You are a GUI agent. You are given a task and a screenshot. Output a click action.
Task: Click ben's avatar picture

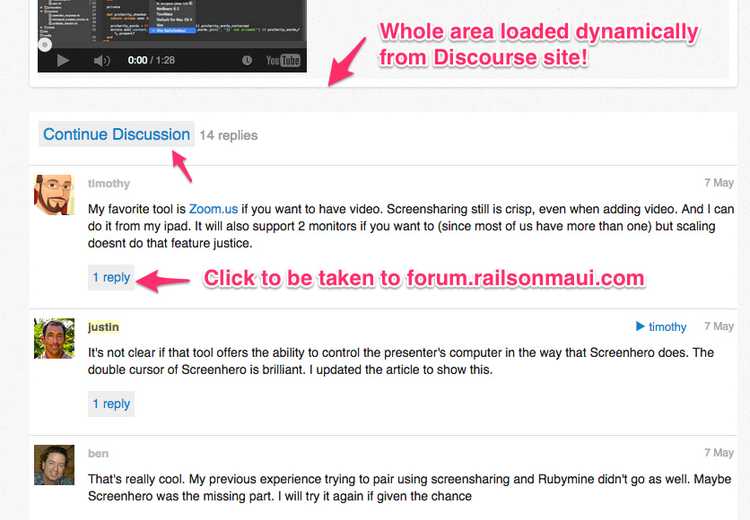pyautogui.click(x=54, y=464)
